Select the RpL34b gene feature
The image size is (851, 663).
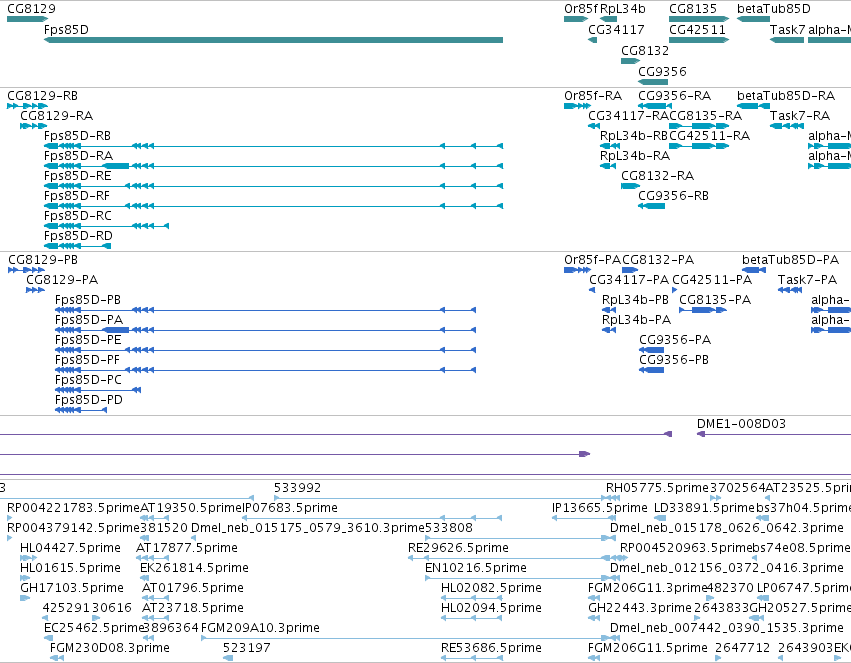tap(608, 19)
